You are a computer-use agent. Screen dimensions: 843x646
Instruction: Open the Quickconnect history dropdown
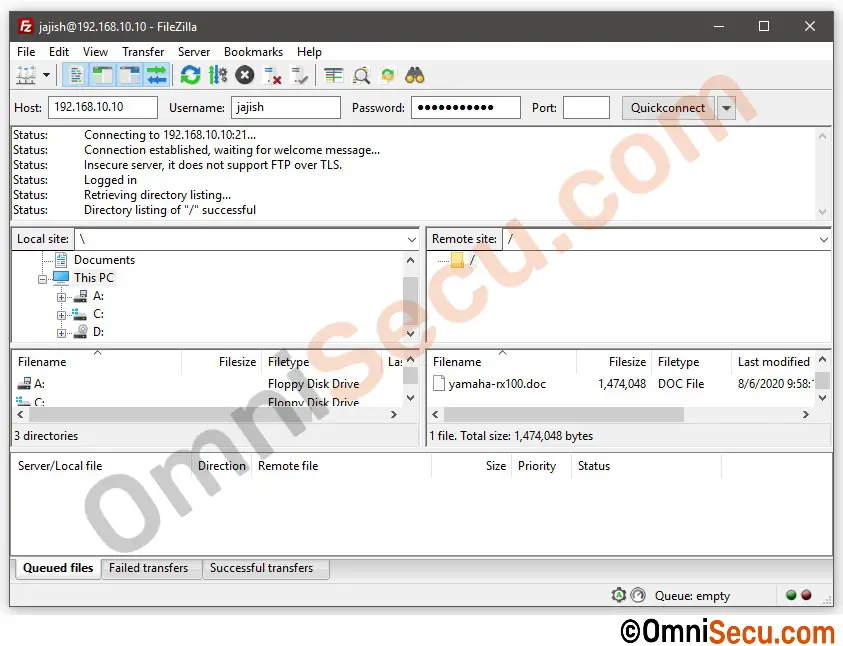726,108
